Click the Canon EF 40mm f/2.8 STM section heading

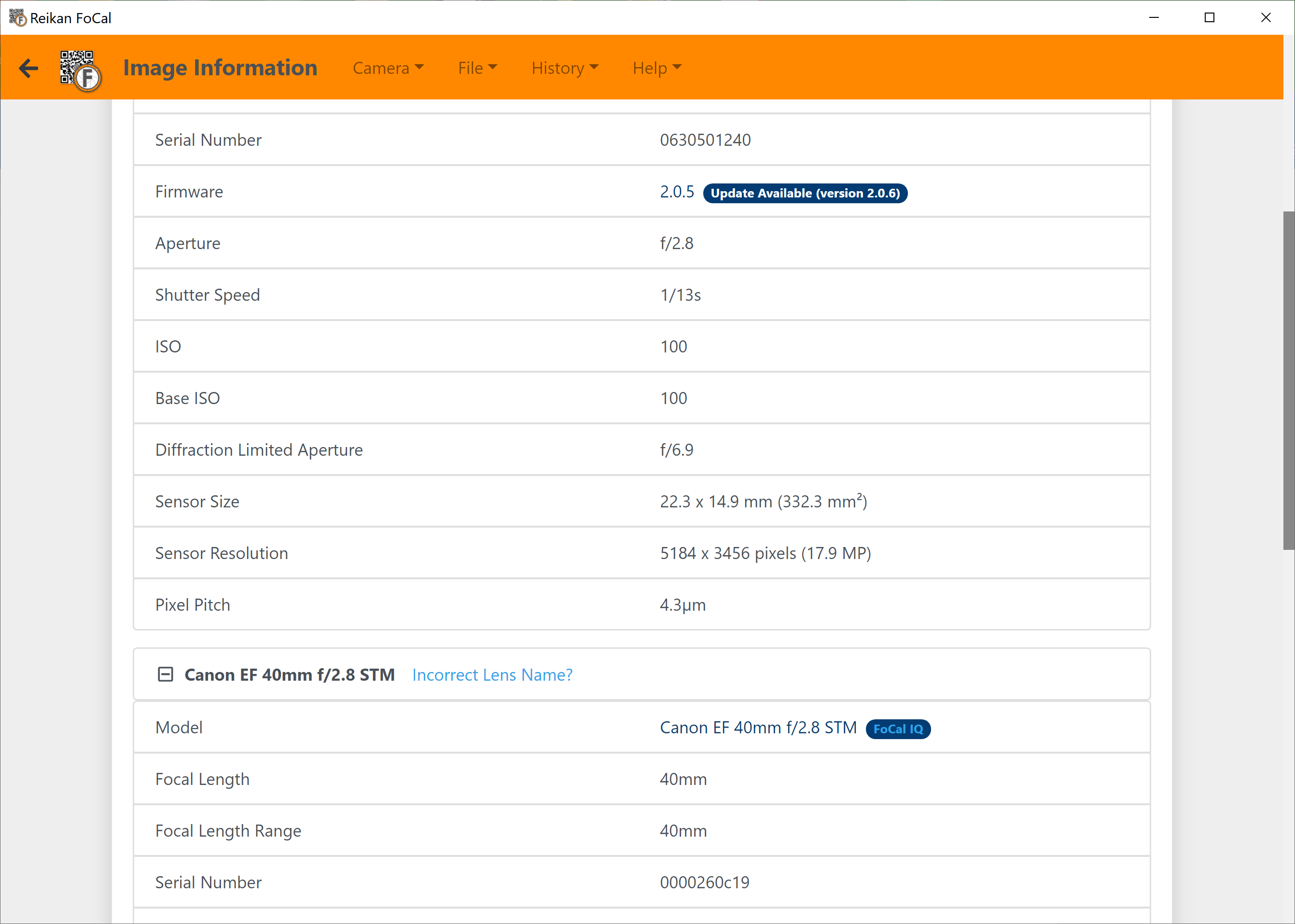click(x=290, y=675)
